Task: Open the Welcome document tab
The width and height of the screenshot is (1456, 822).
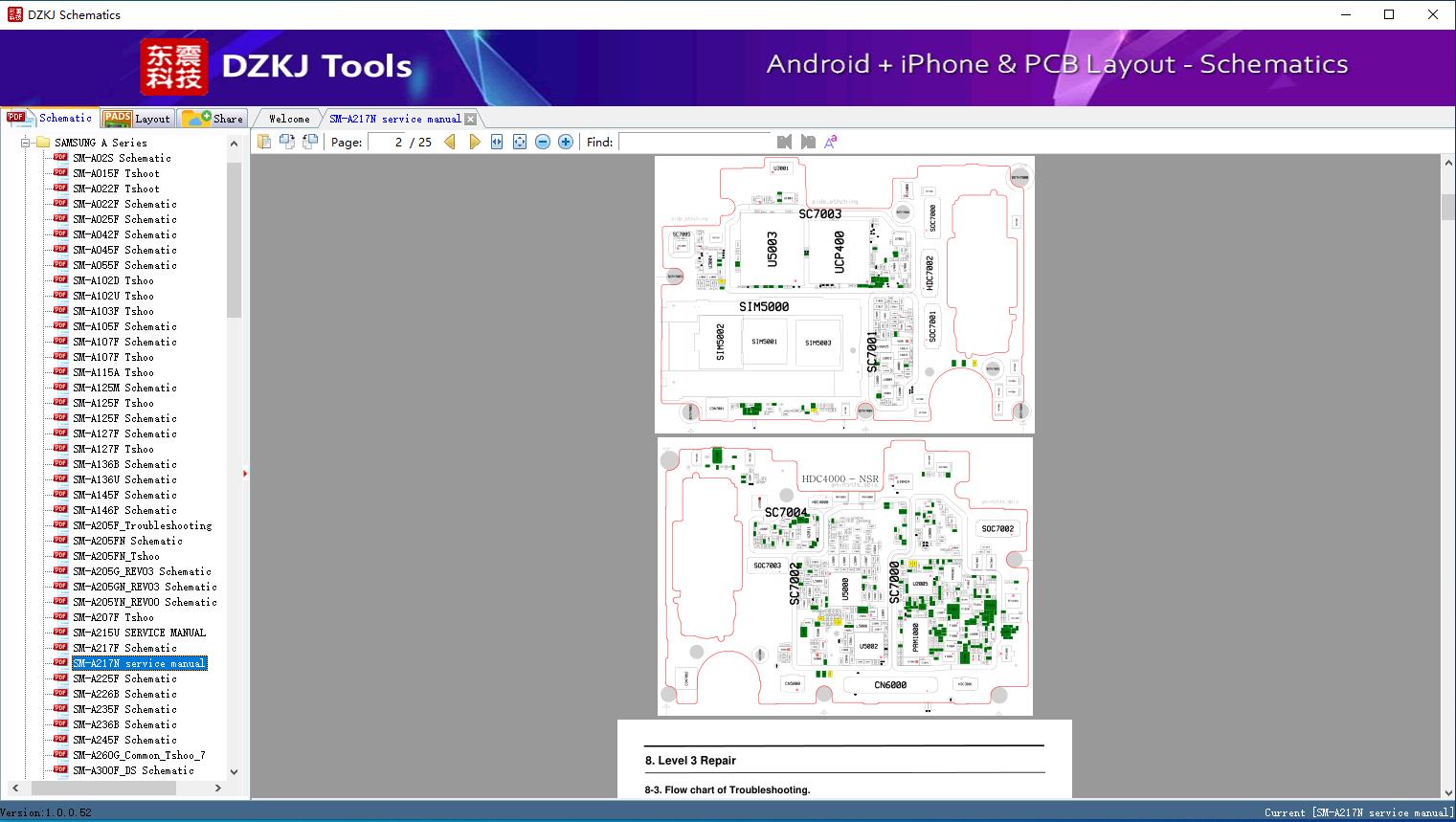Action: point(289,119)
